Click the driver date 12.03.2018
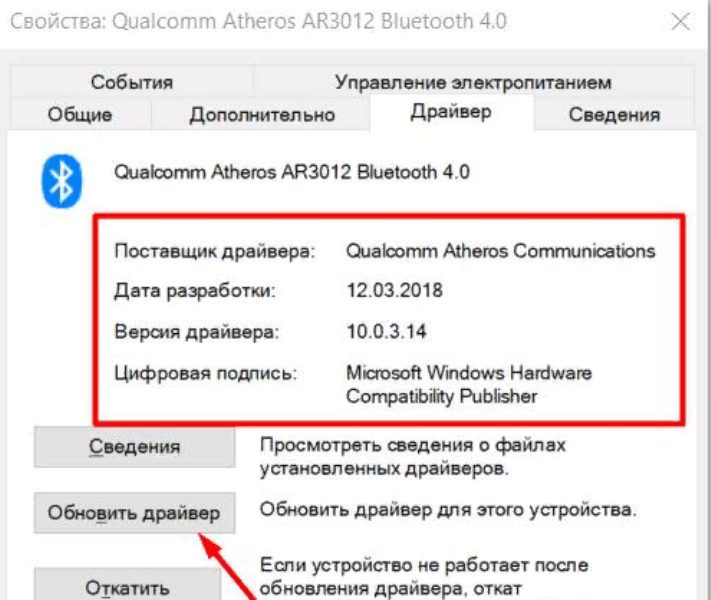The image size is (711, 600). [394, 290]
